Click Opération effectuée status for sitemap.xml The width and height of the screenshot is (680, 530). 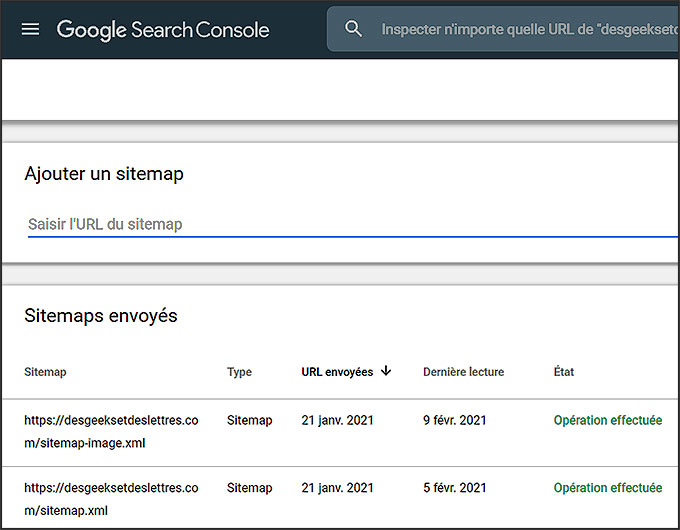(x=608, y=488)
